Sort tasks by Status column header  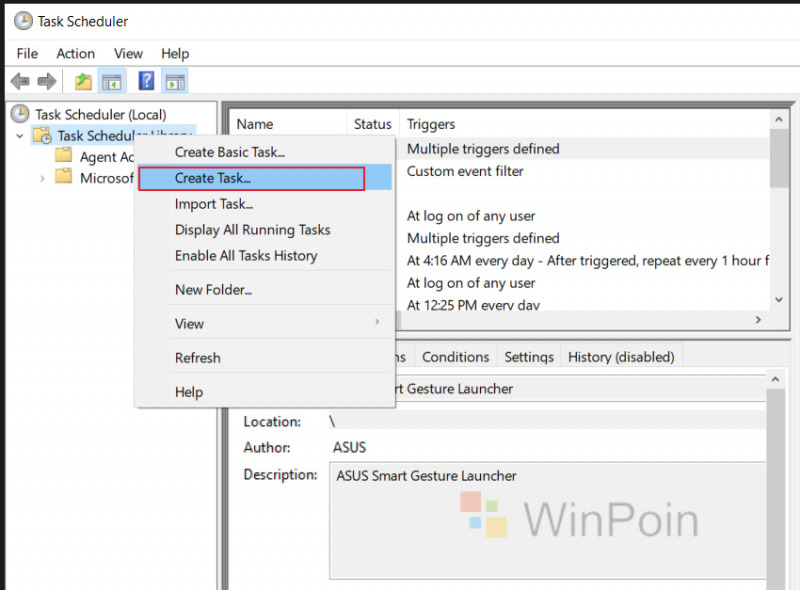pyautogui.click(x=373, y=124)
